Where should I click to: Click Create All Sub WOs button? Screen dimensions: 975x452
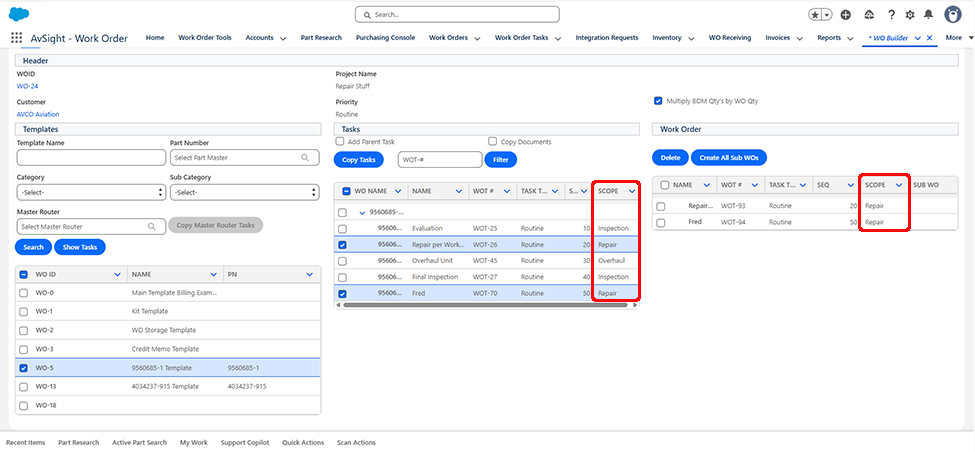[729, 158]
